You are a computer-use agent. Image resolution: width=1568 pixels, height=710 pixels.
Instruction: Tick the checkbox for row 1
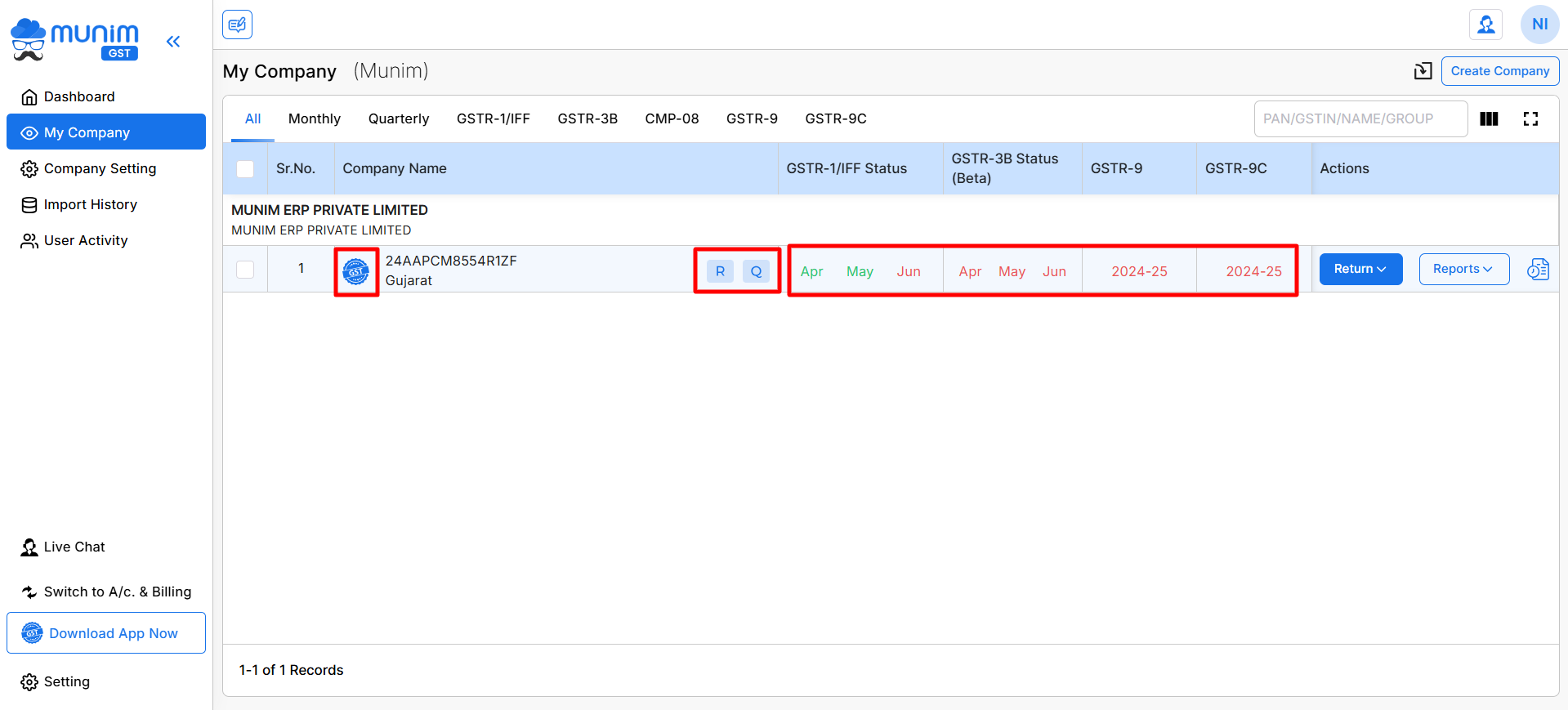[x=245, y=270]
